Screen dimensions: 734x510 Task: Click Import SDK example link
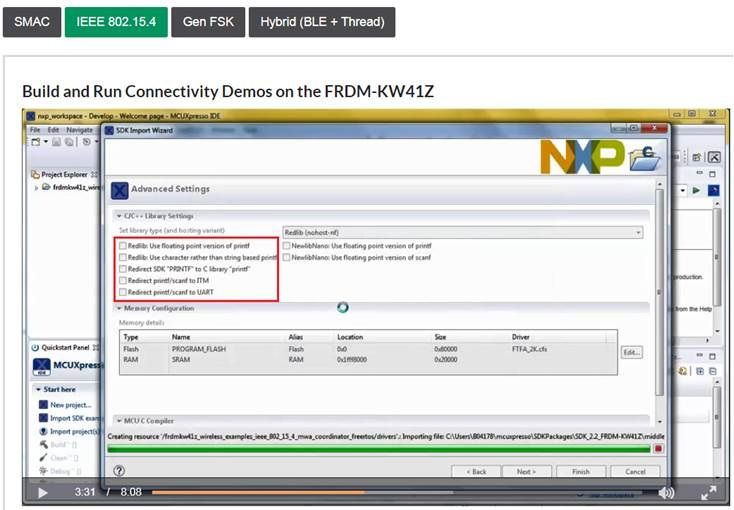click(75, 418)
